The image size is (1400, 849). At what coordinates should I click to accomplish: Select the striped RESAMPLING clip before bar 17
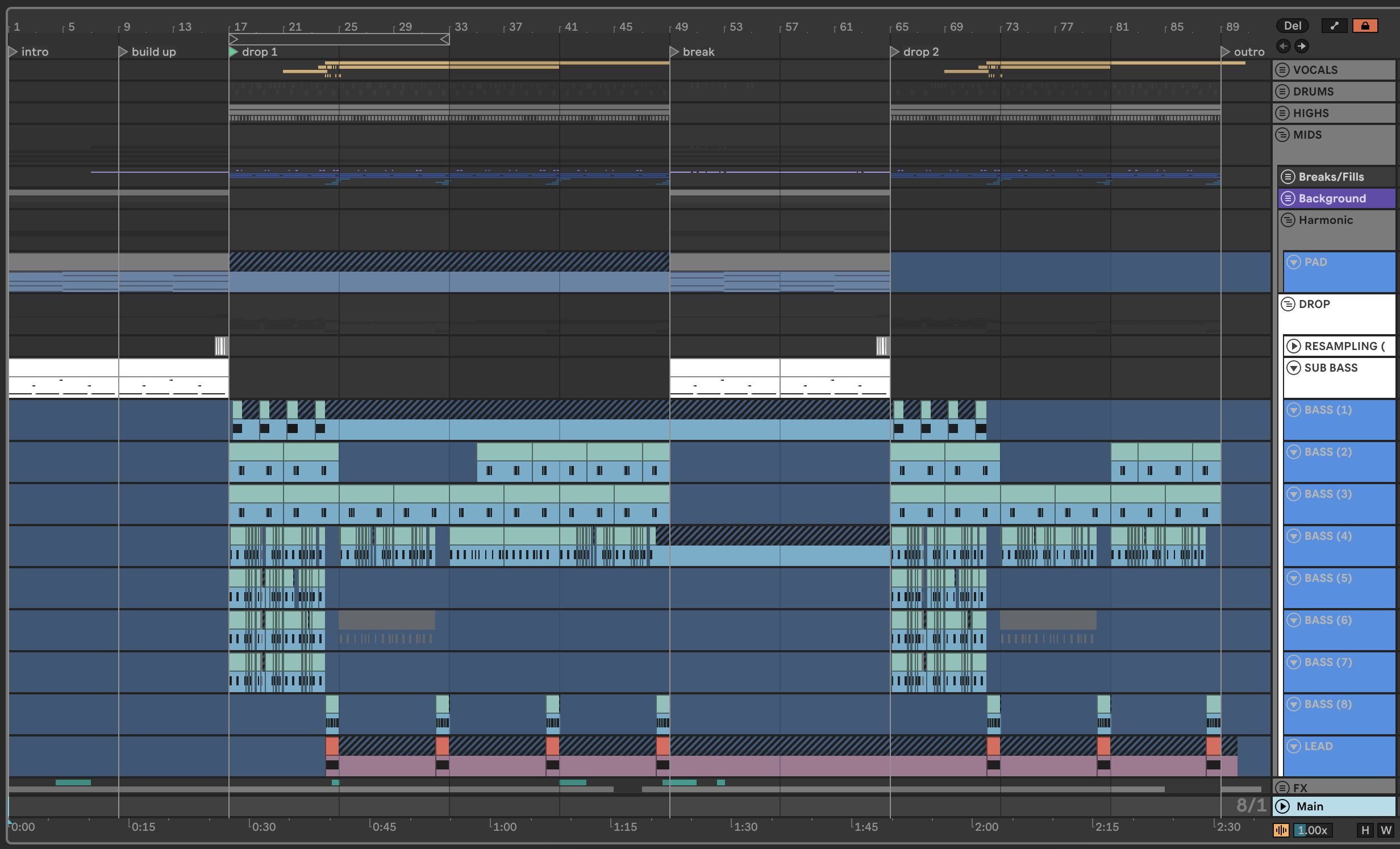point(221,346)
